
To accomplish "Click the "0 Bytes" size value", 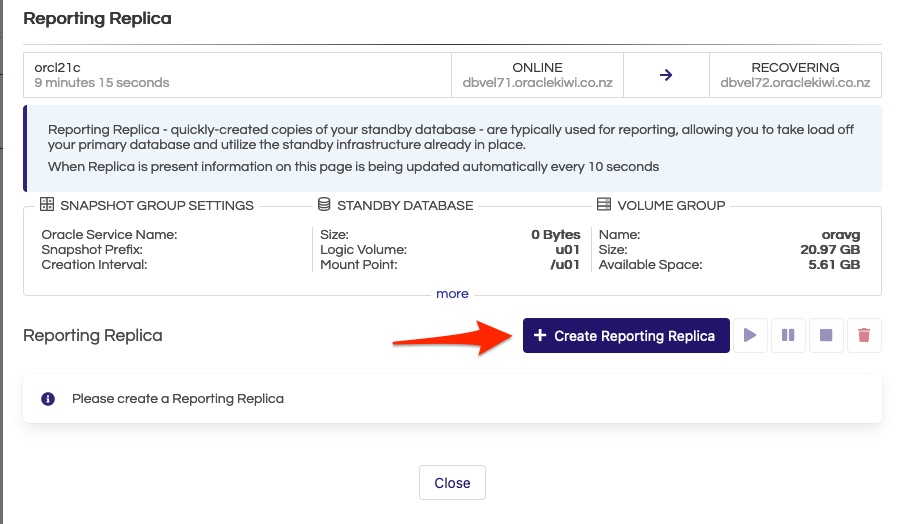I will (556, 234).
